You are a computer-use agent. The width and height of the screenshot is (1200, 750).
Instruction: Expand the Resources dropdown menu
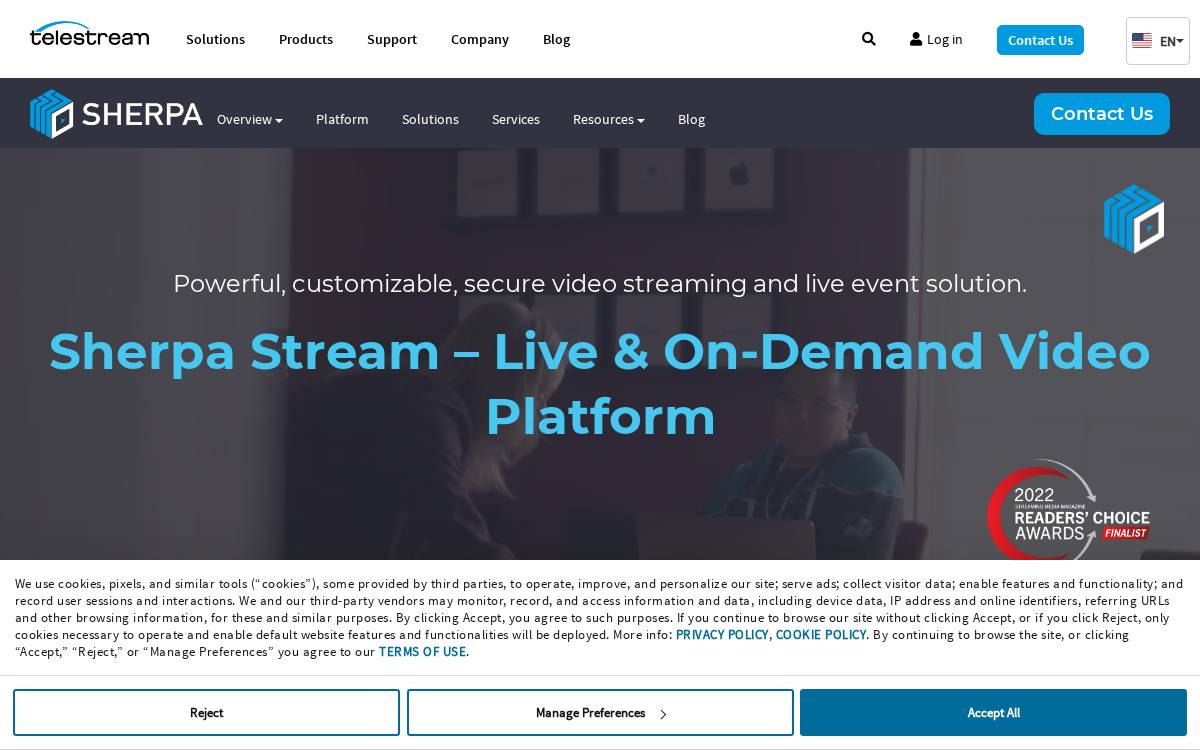coord(609,119)
